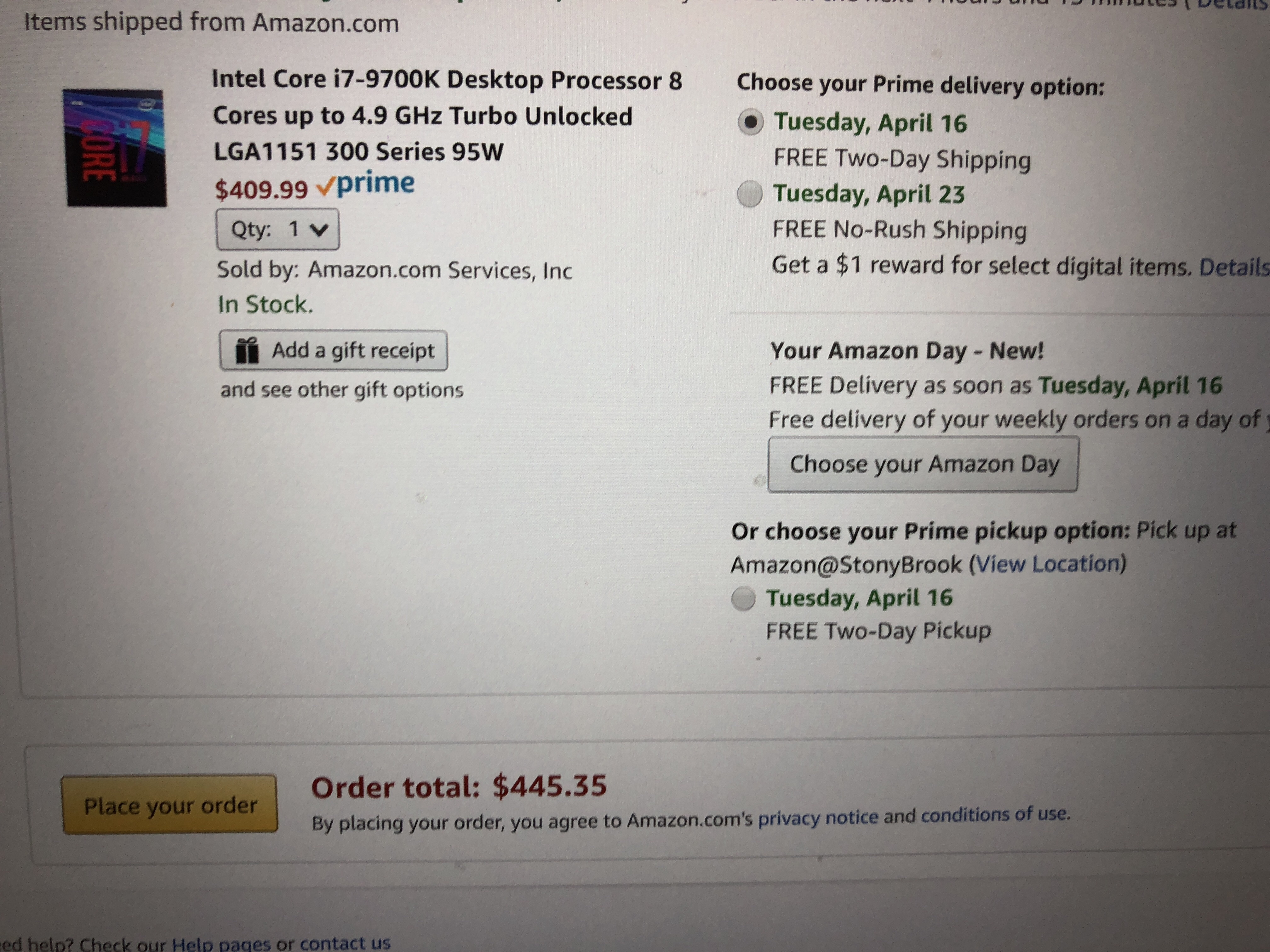The width and height of the screenshot is (1270, 952).
Task: Click the Add a gift receipt label
Action: point(352,350)
